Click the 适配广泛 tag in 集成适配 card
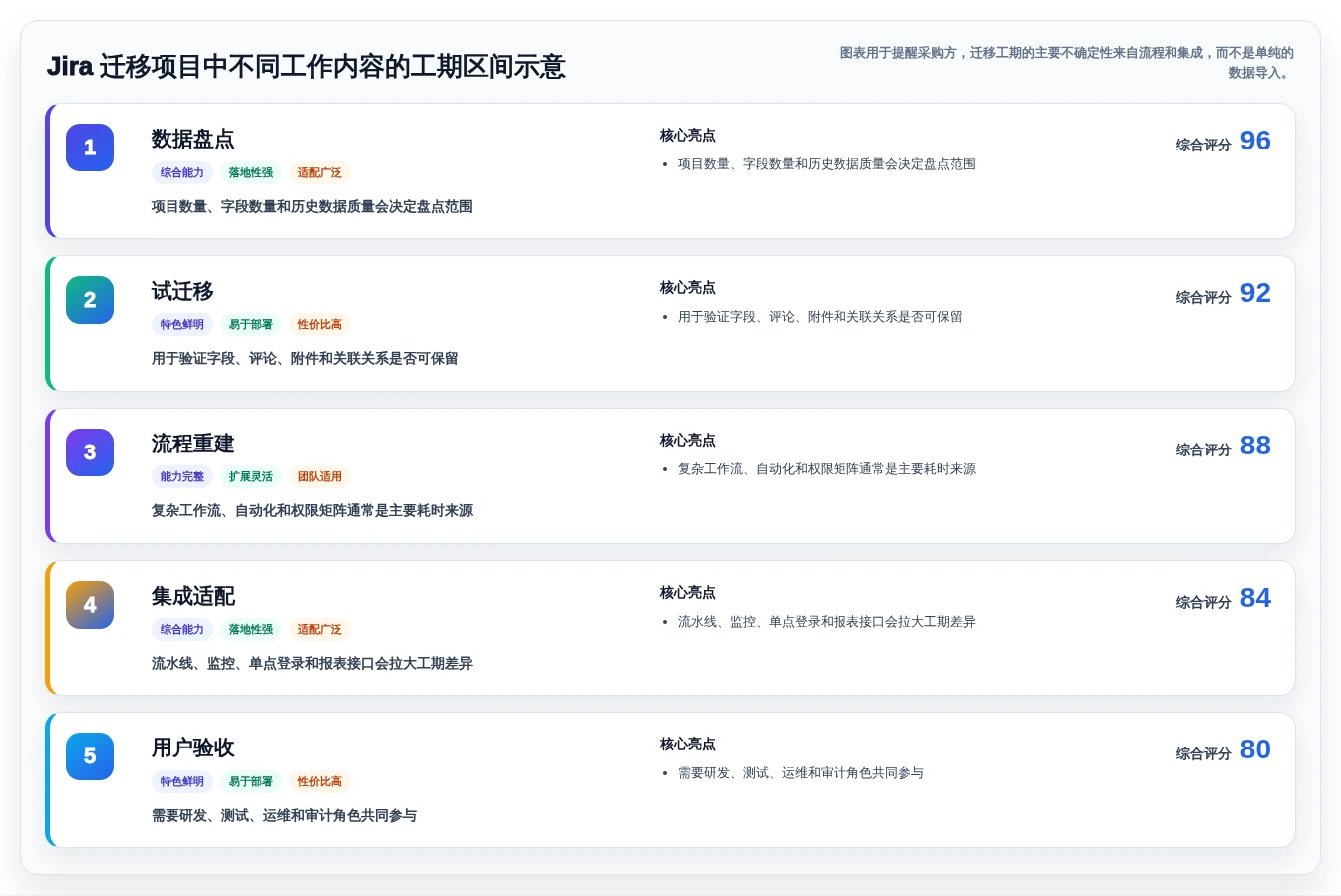This screenshot has height=896, width=1341. coord(320,630)
